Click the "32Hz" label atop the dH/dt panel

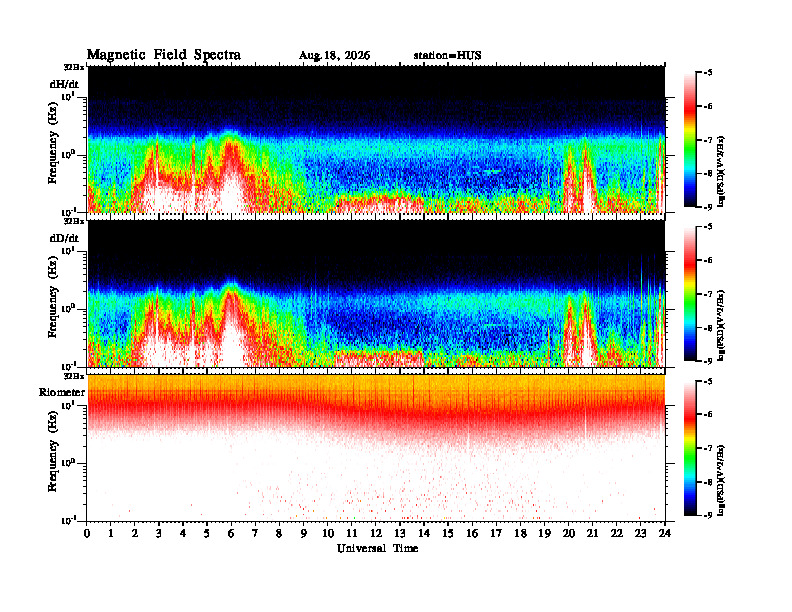tap(74, 67)
